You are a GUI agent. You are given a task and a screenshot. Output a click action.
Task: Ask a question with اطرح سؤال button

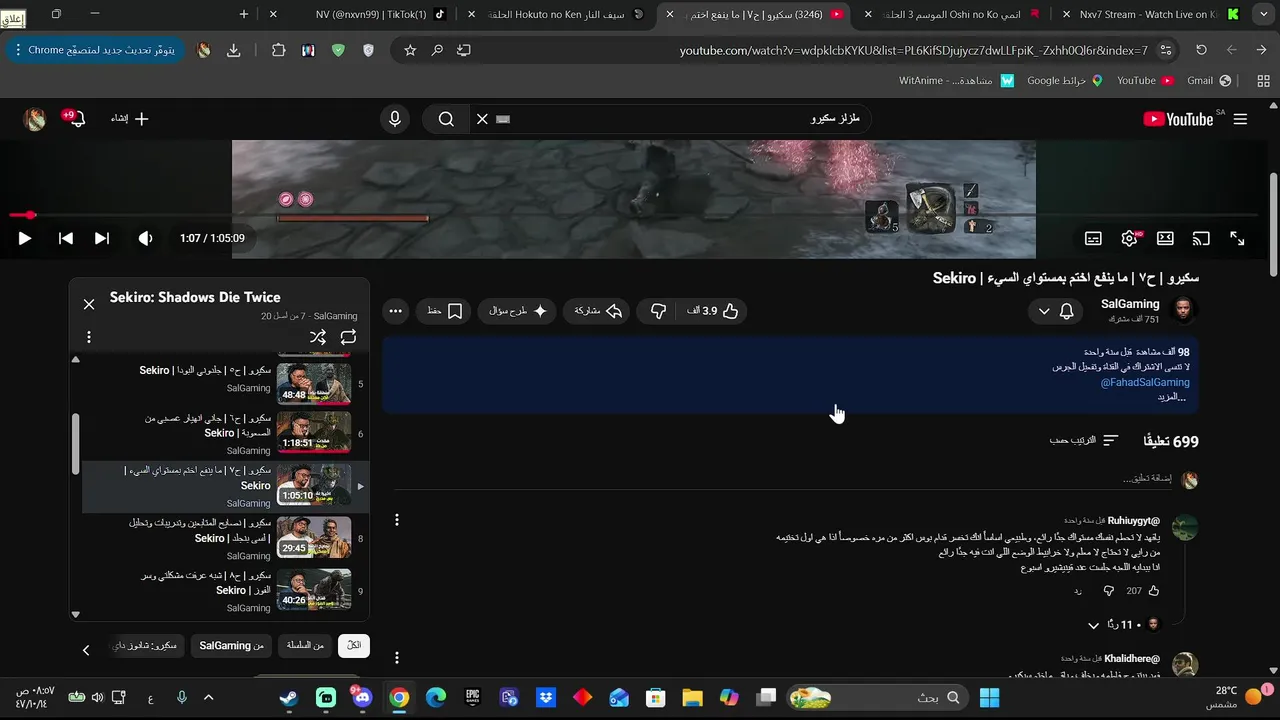tap(518, 311)
